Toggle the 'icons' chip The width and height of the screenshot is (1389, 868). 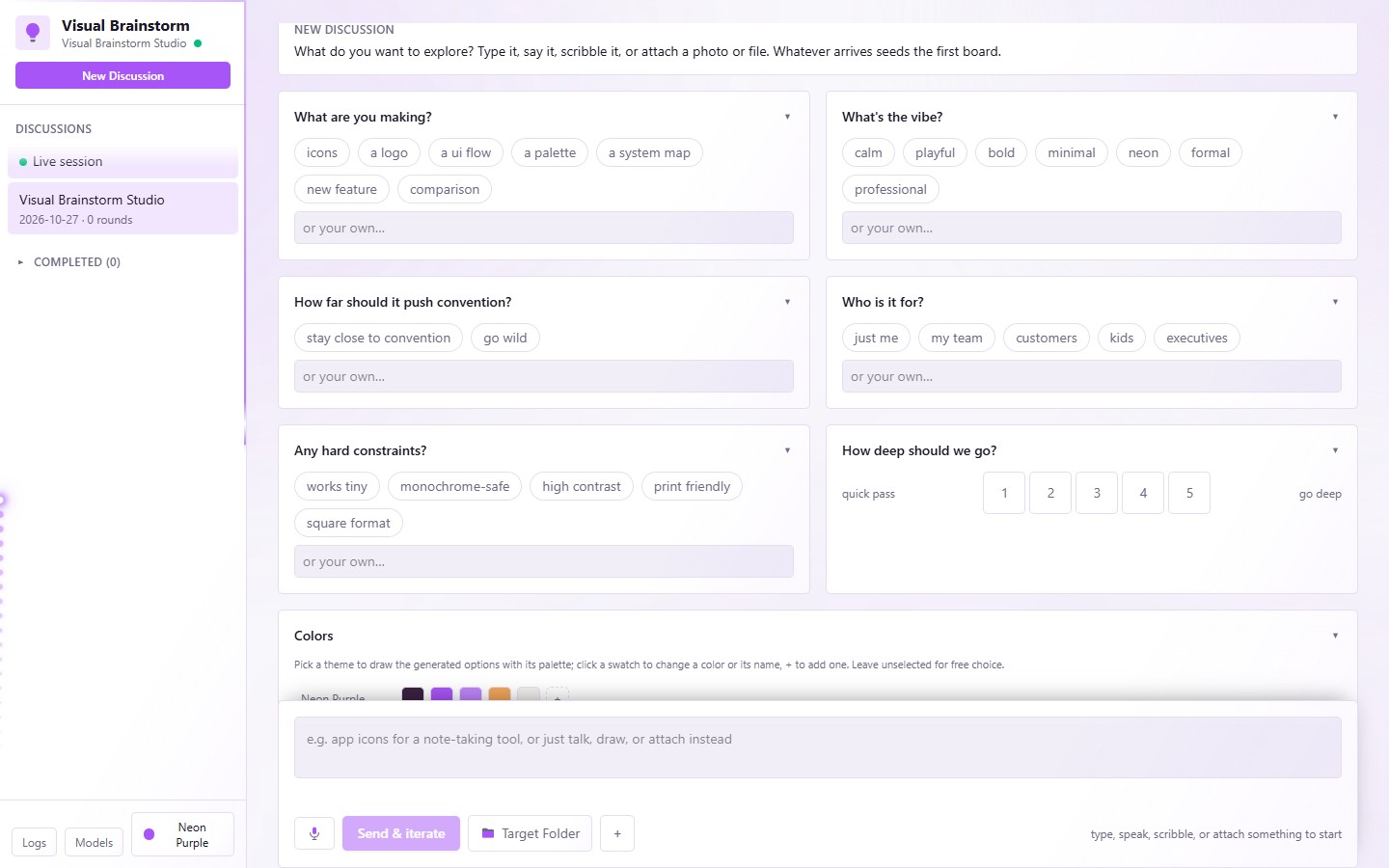(322, 152)
